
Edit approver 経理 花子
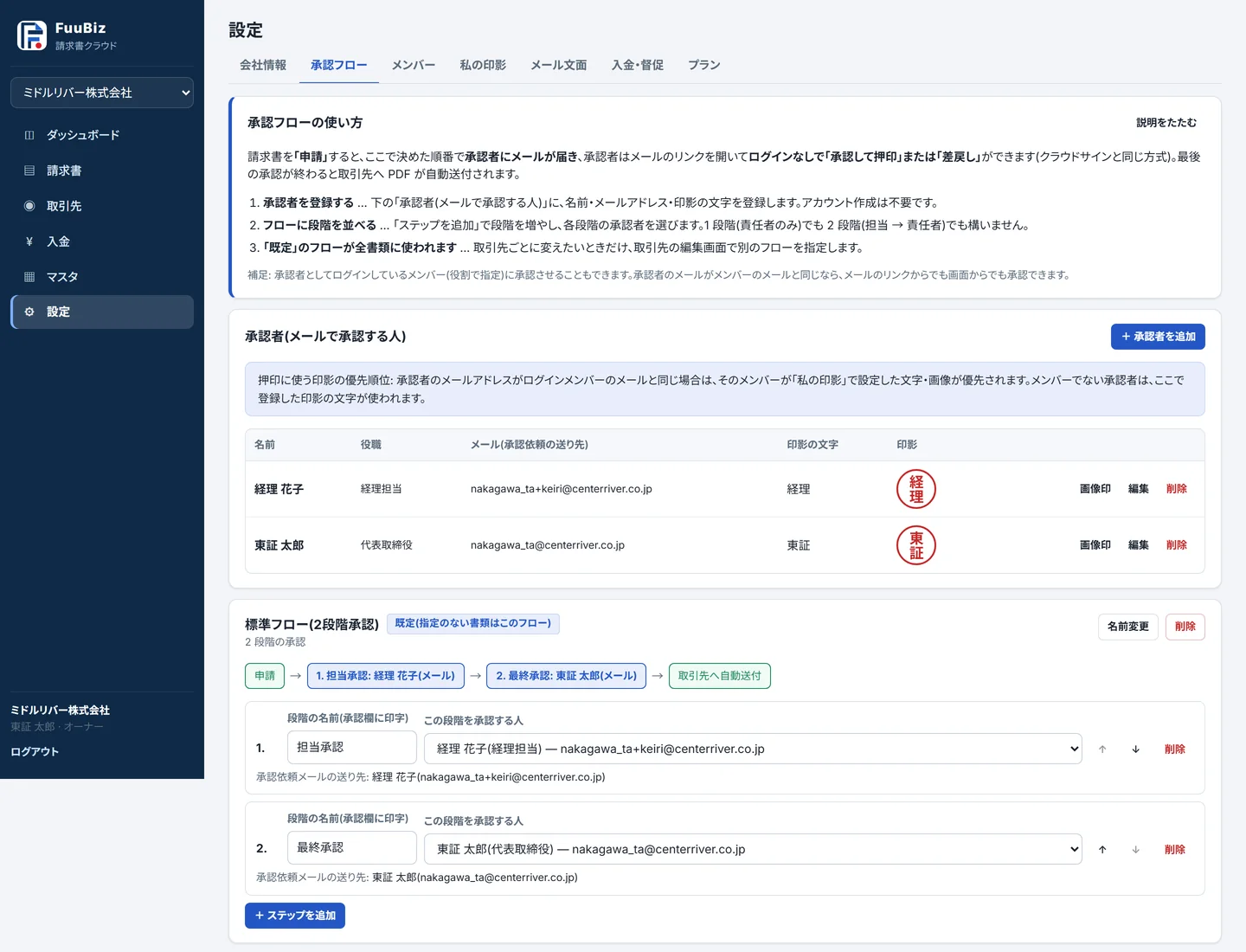[x=1139, y=489]
